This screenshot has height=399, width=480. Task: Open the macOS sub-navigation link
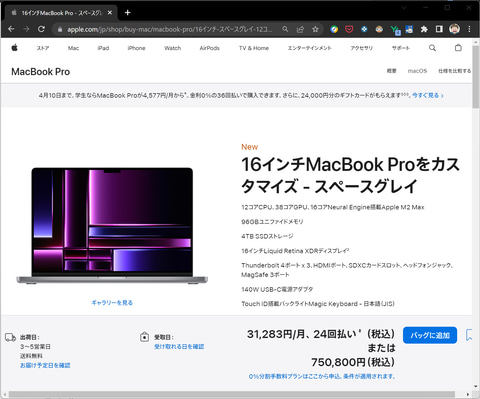[x=417, y=71]
